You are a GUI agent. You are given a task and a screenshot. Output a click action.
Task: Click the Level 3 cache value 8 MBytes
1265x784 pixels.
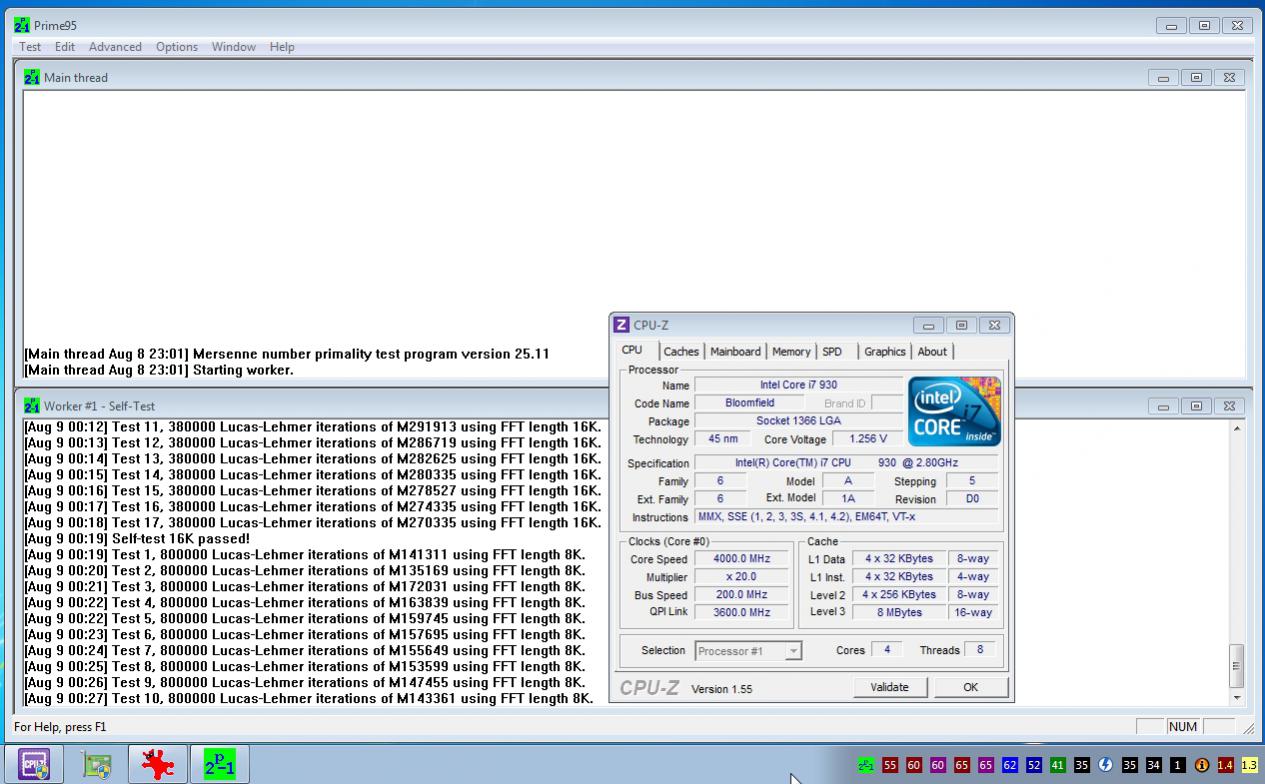[898, 612]
